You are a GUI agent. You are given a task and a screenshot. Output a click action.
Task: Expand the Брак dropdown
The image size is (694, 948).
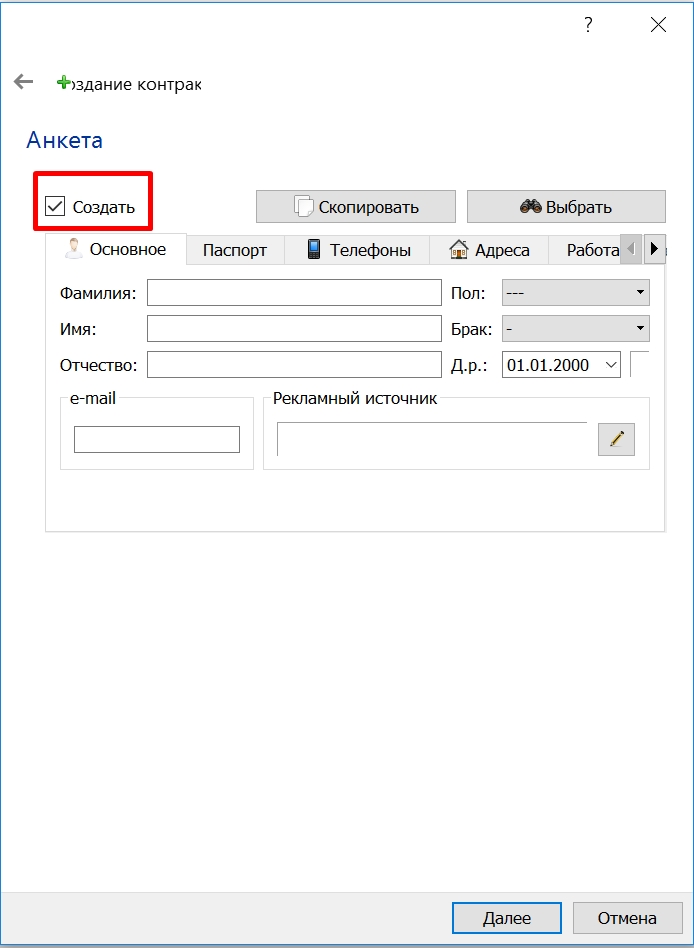click(576, 329)
